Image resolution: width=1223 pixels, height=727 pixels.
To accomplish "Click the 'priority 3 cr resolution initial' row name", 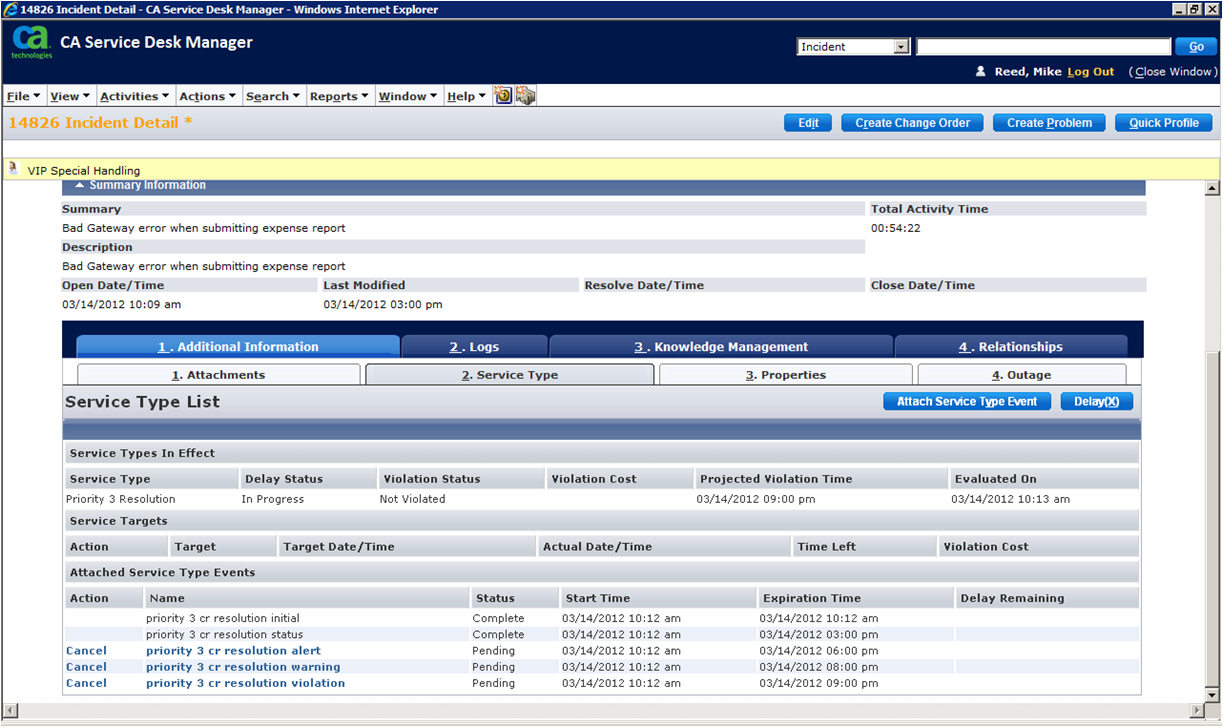I will (223, 619).
